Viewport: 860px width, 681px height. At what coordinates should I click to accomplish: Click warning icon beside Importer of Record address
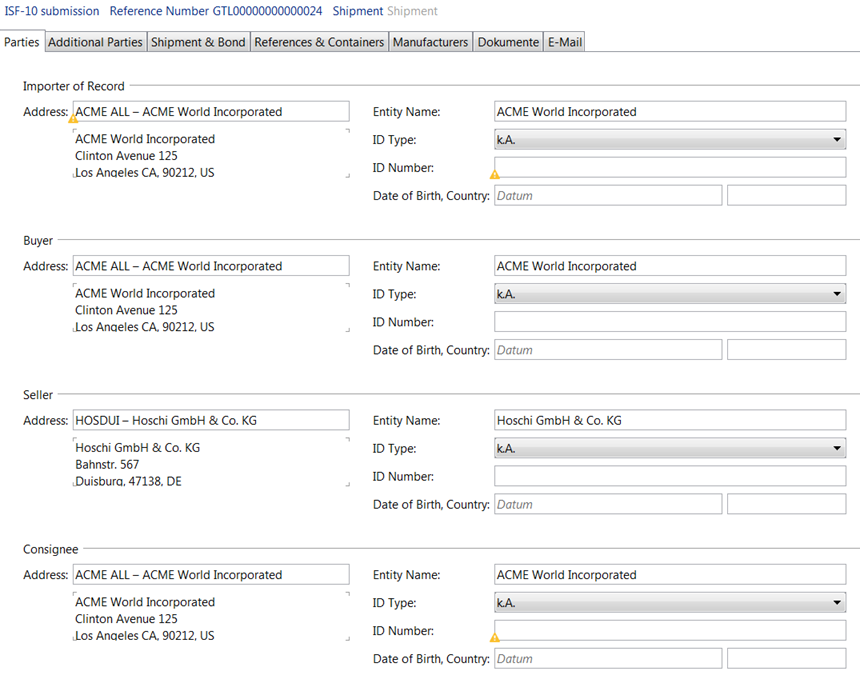73,118
